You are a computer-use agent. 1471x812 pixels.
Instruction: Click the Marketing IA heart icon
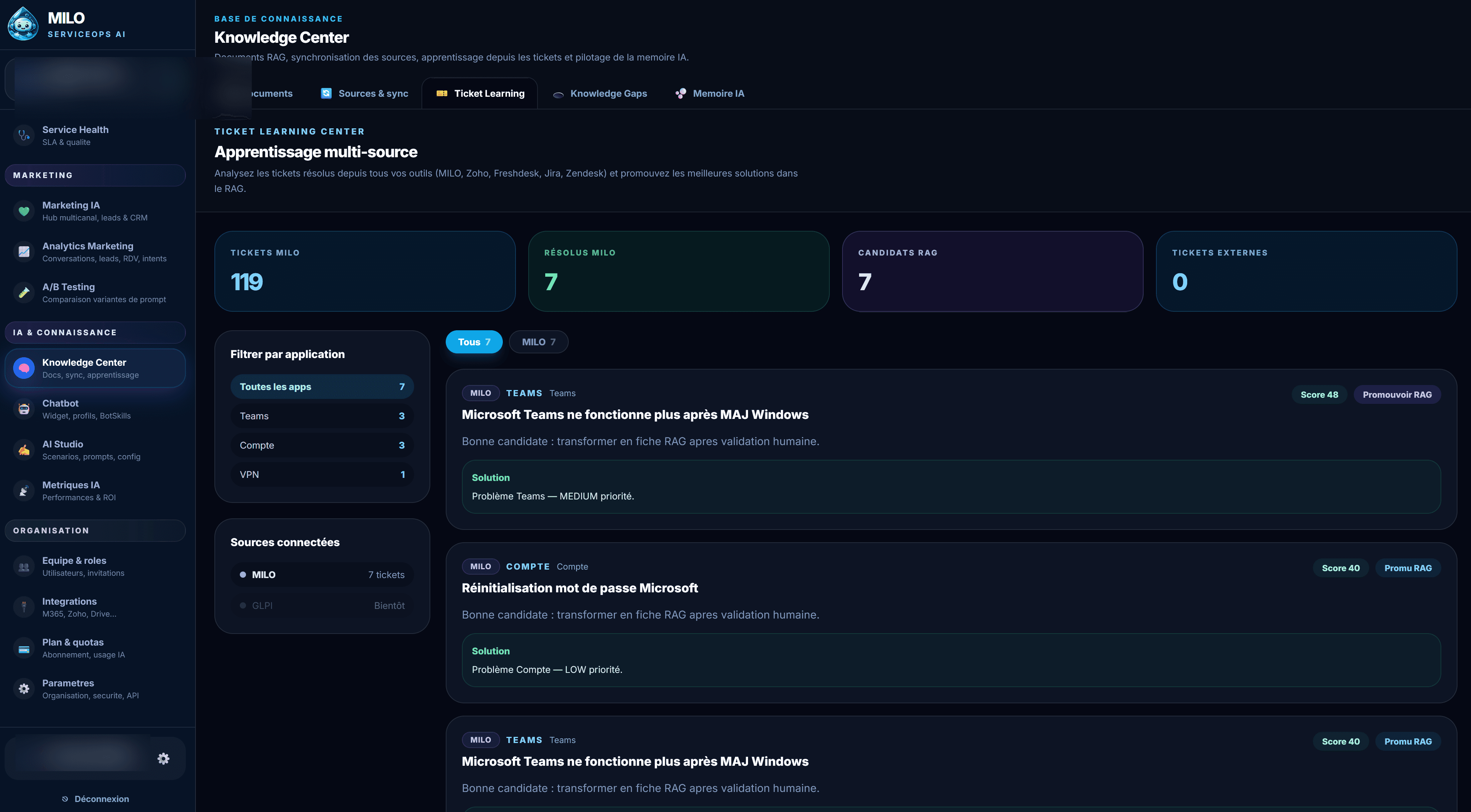(24, 211)
